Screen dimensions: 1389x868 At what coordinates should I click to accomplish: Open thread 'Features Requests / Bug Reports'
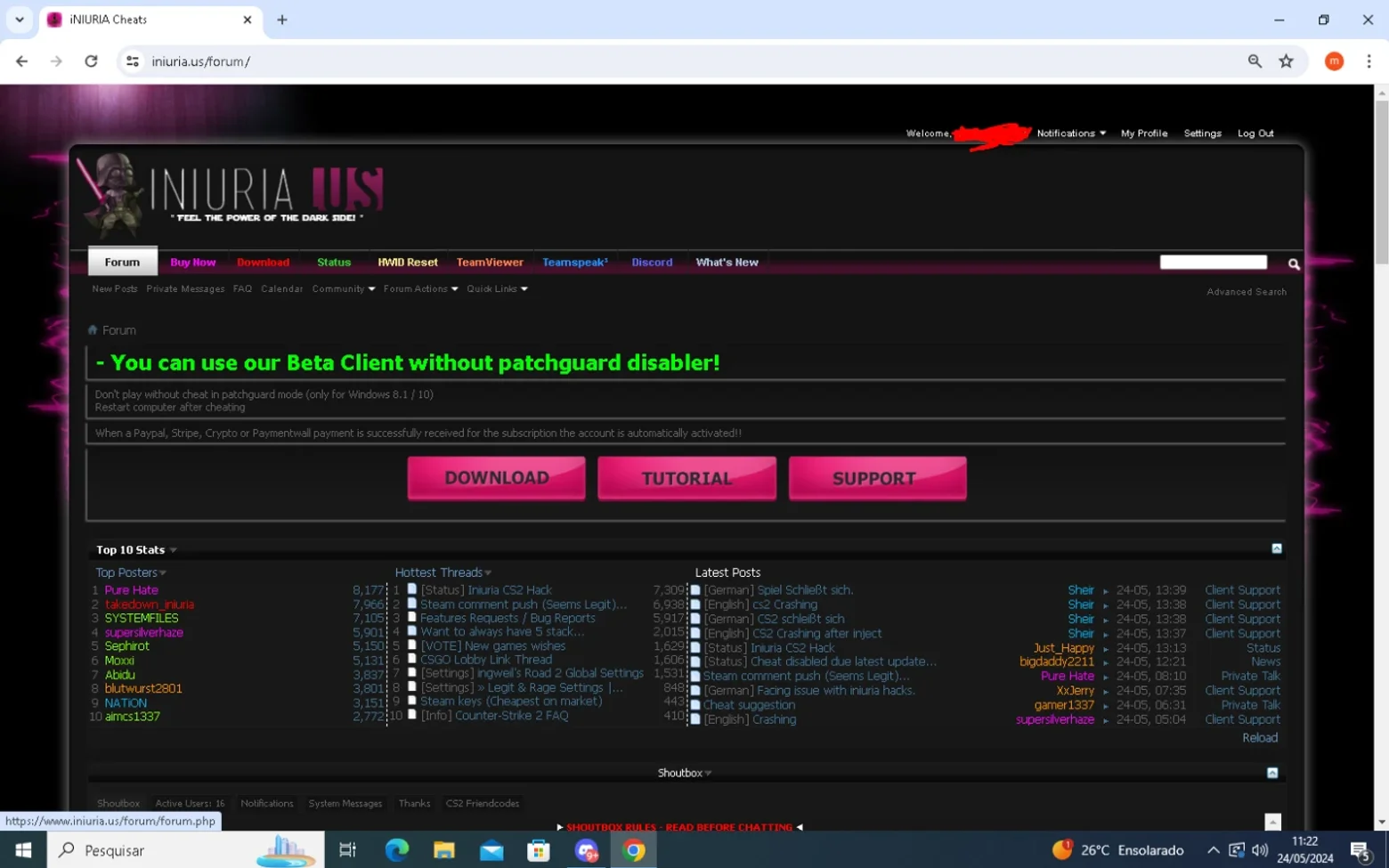pos(508,618)
